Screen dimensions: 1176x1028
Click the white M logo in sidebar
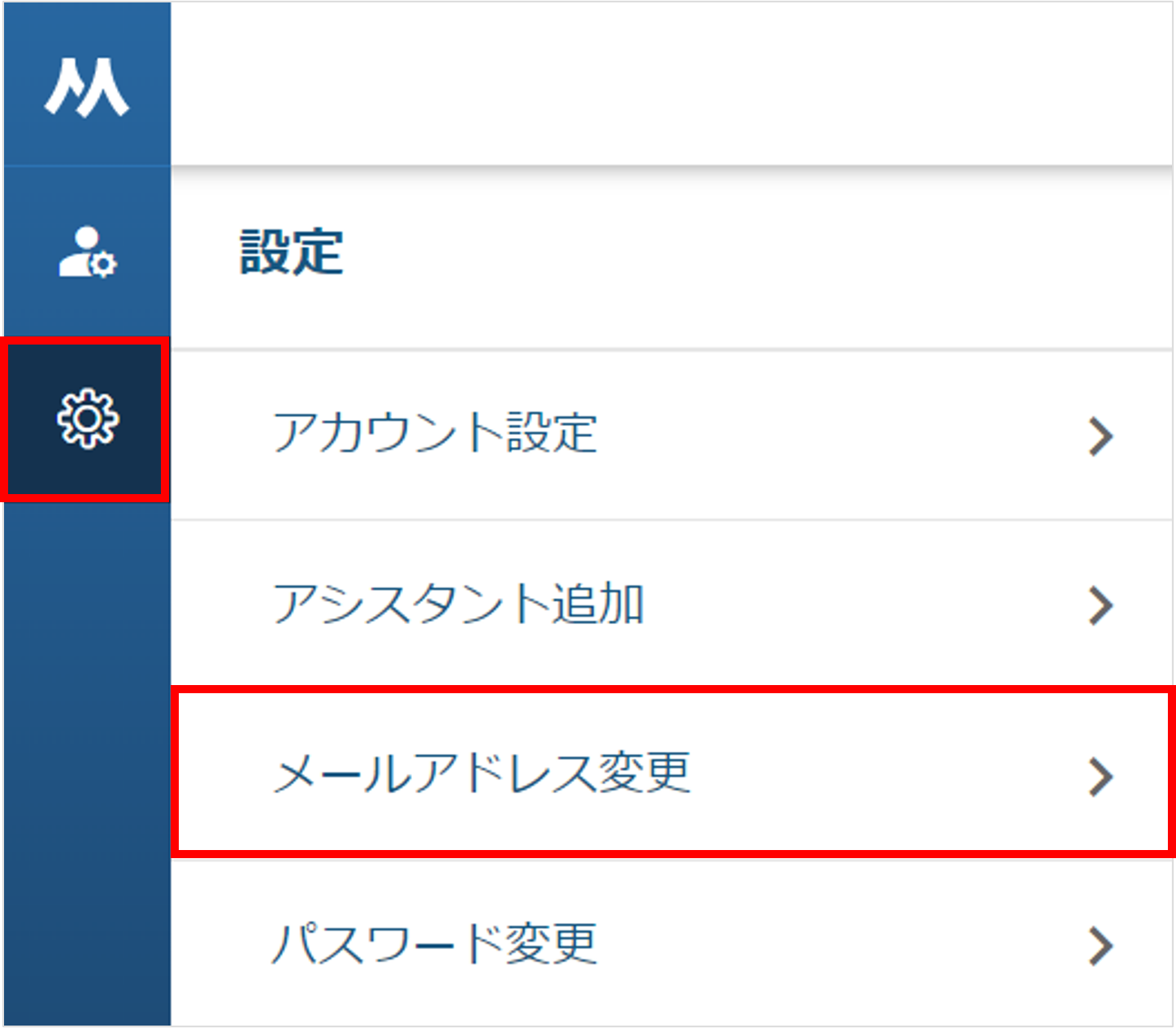click(86, 87)
